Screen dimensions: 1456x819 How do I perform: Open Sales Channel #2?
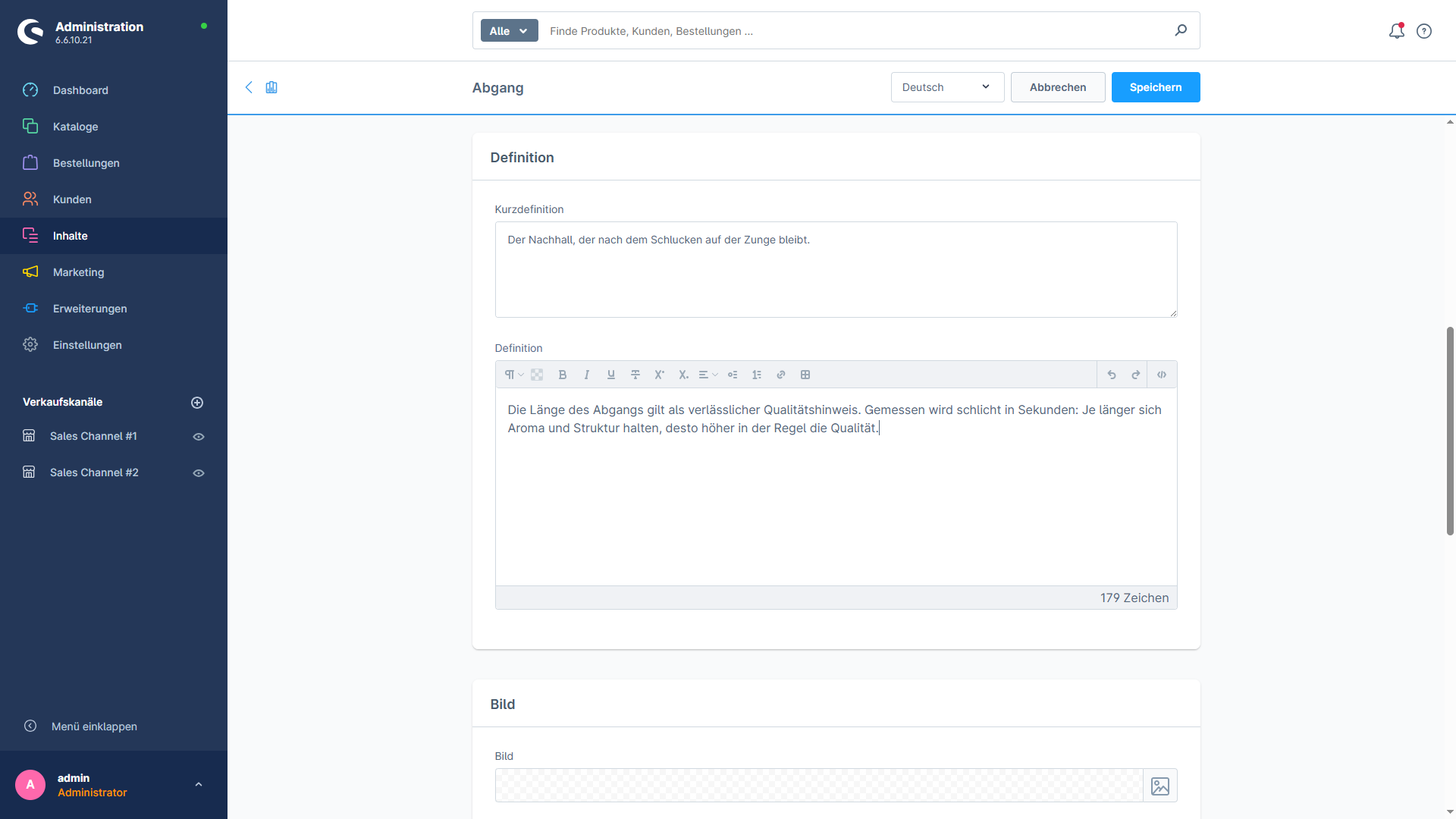(x=94, y=472)
